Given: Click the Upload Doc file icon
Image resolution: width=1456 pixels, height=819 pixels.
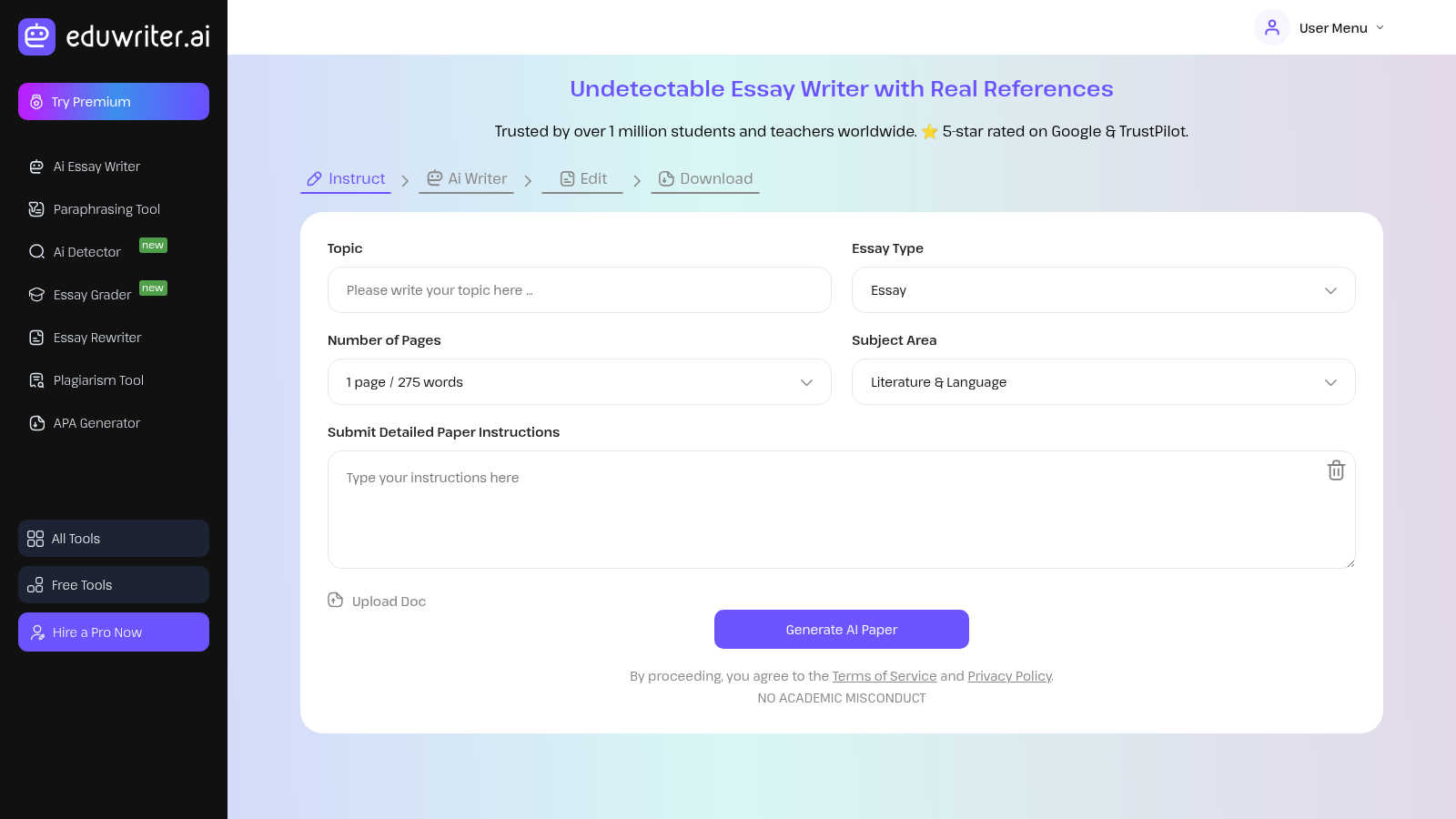Looking at the screenshot, I should point(336,600).
